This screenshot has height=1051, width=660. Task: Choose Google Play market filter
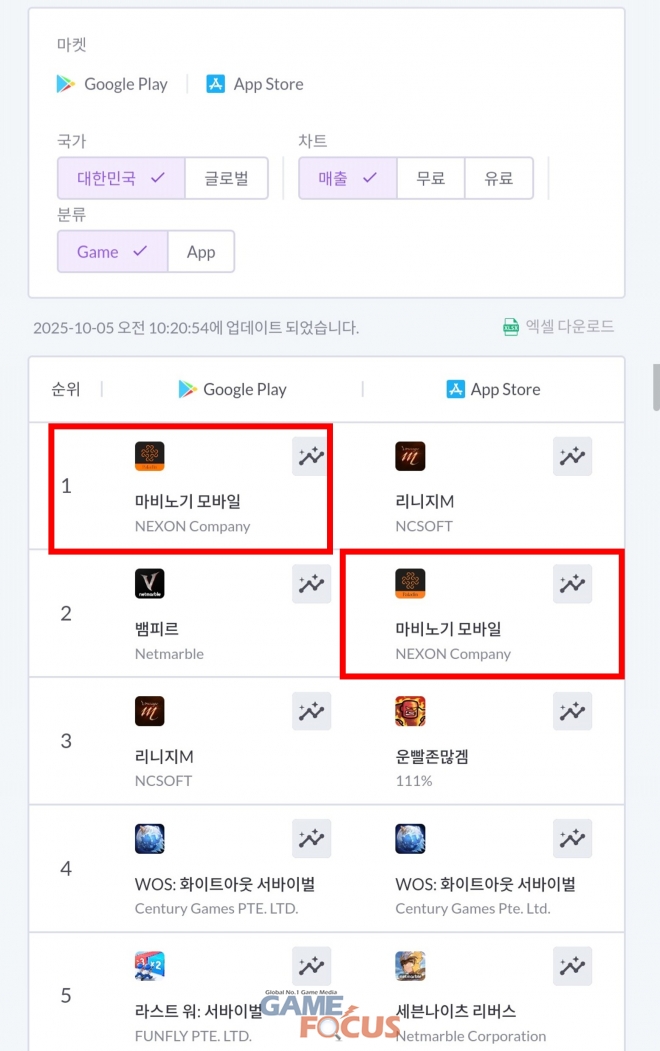[x=112, y=84]
